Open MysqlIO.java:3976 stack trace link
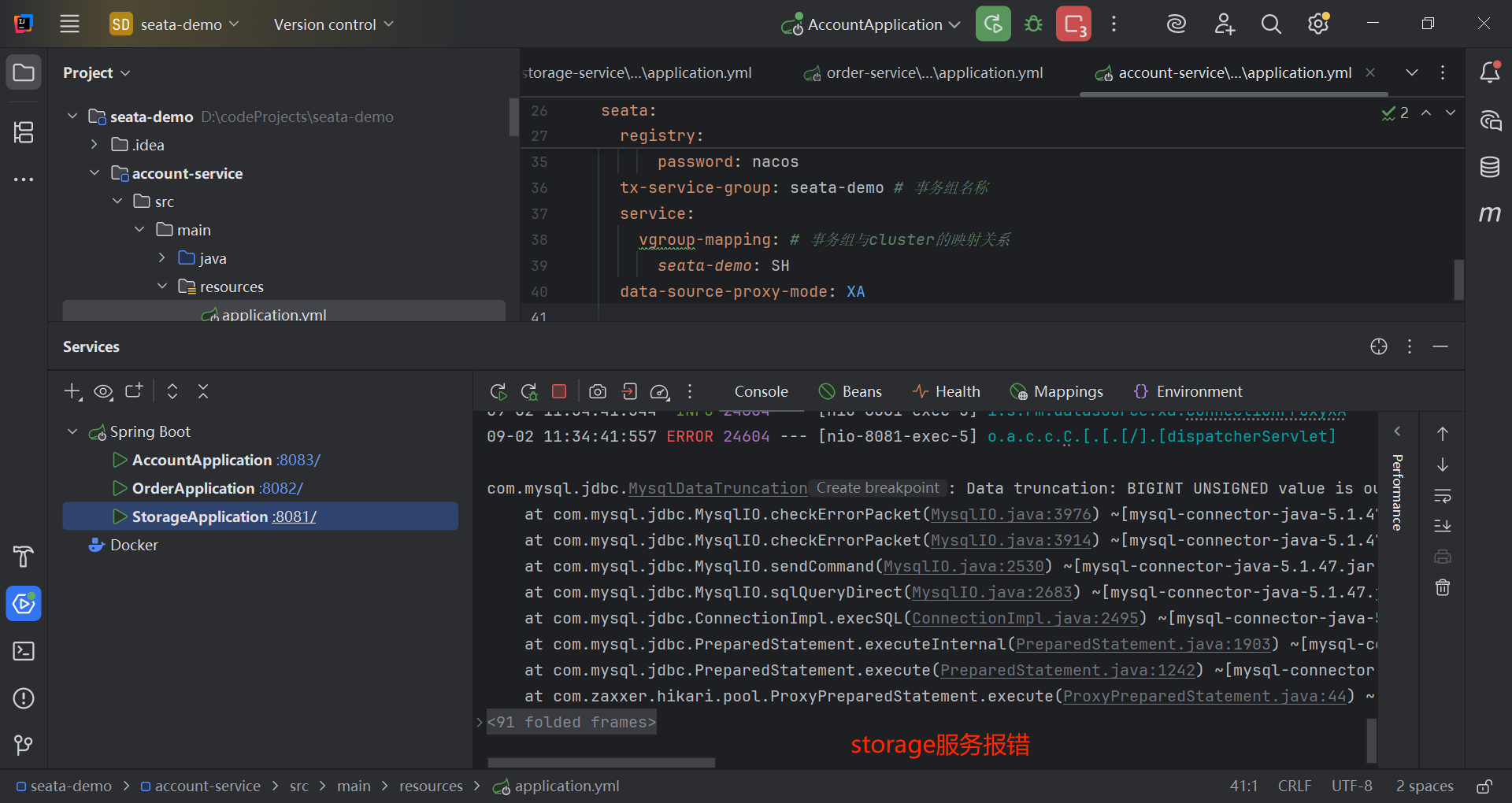Viewport: 1512px width, 803px height. [1011, 514]
